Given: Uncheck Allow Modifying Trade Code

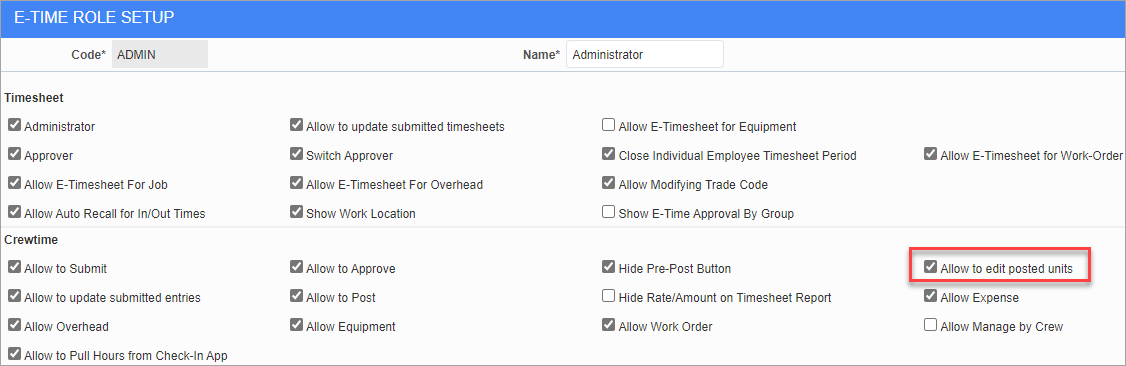Looking at the screenshot, I should tap(608, 184).
